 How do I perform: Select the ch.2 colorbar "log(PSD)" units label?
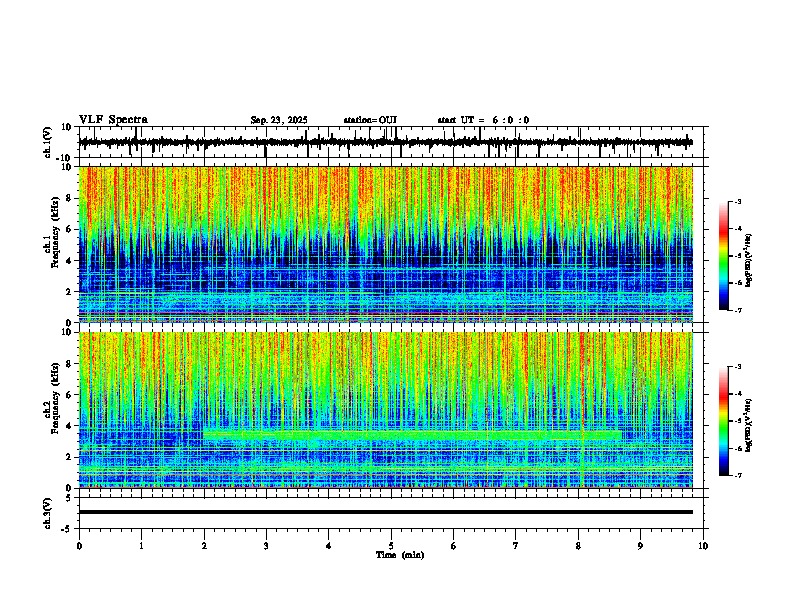click(x=749, y=425)
